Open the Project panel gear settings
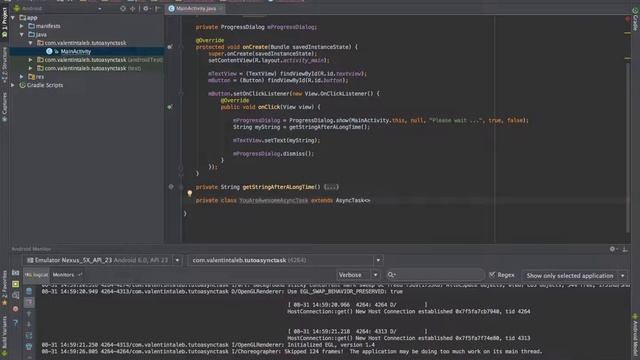Image resolution: width=640 pixels, height=360 pixels. (146, 8)
